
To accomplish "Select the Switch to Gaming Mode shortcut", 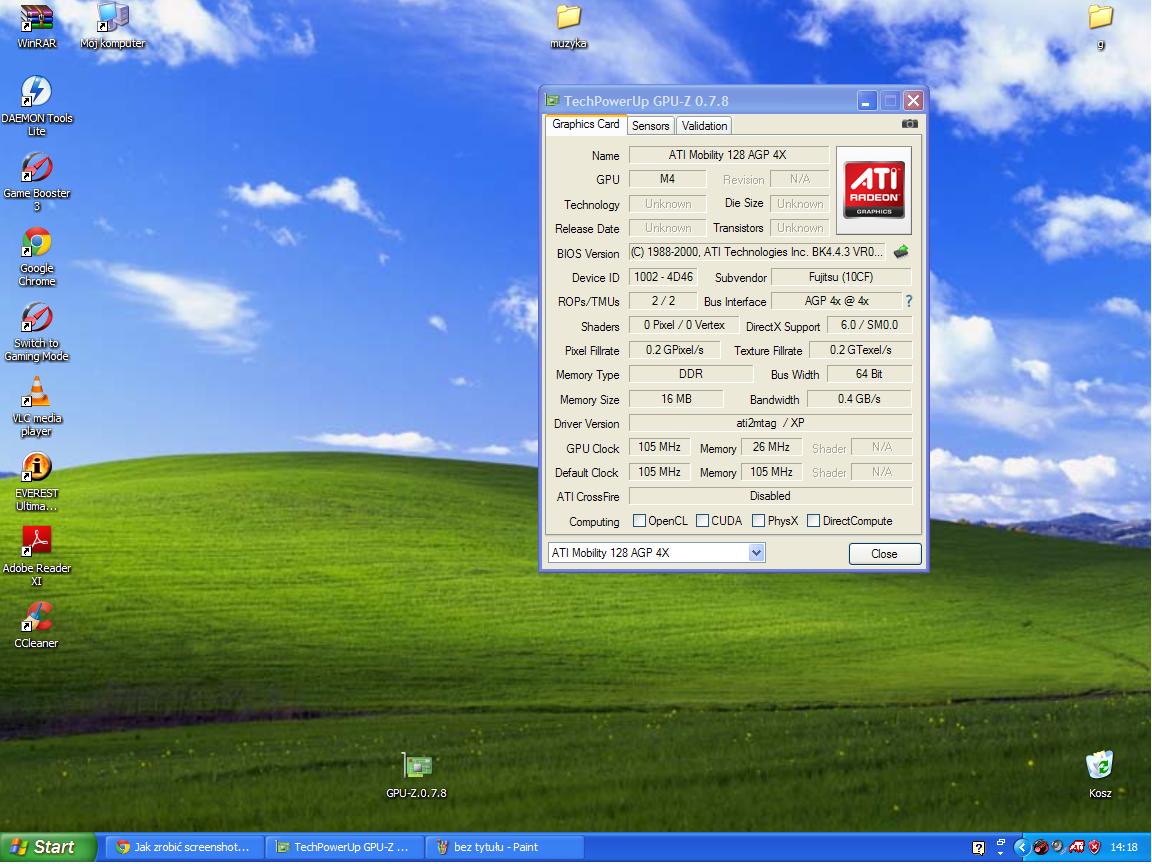I will tap(36, 332).
